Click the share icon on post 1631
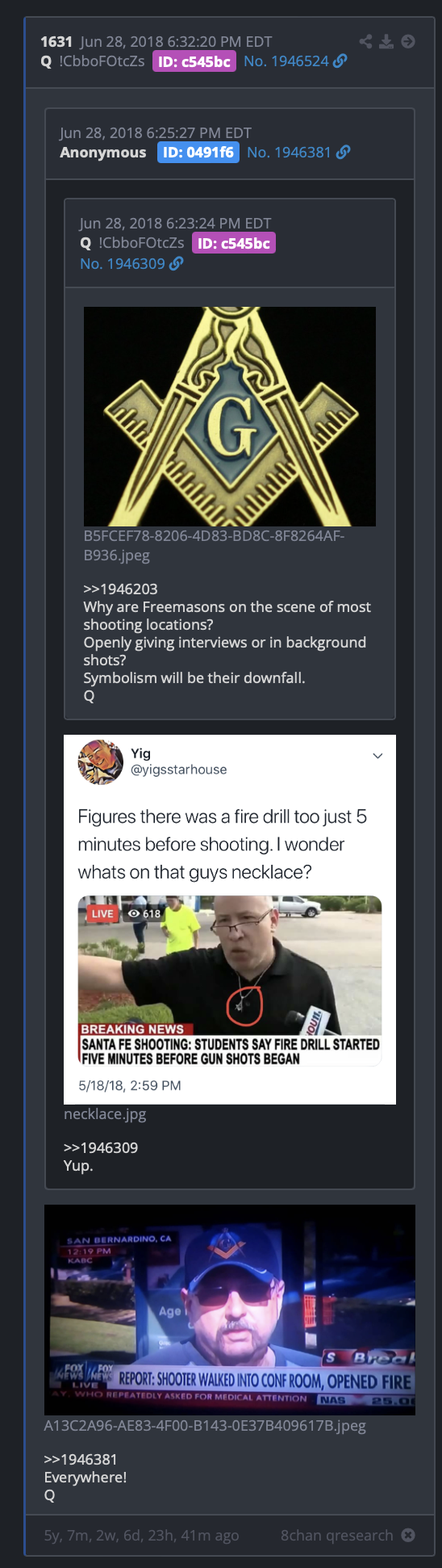This screenshot has width=442, height=1568. click(365, 41)
